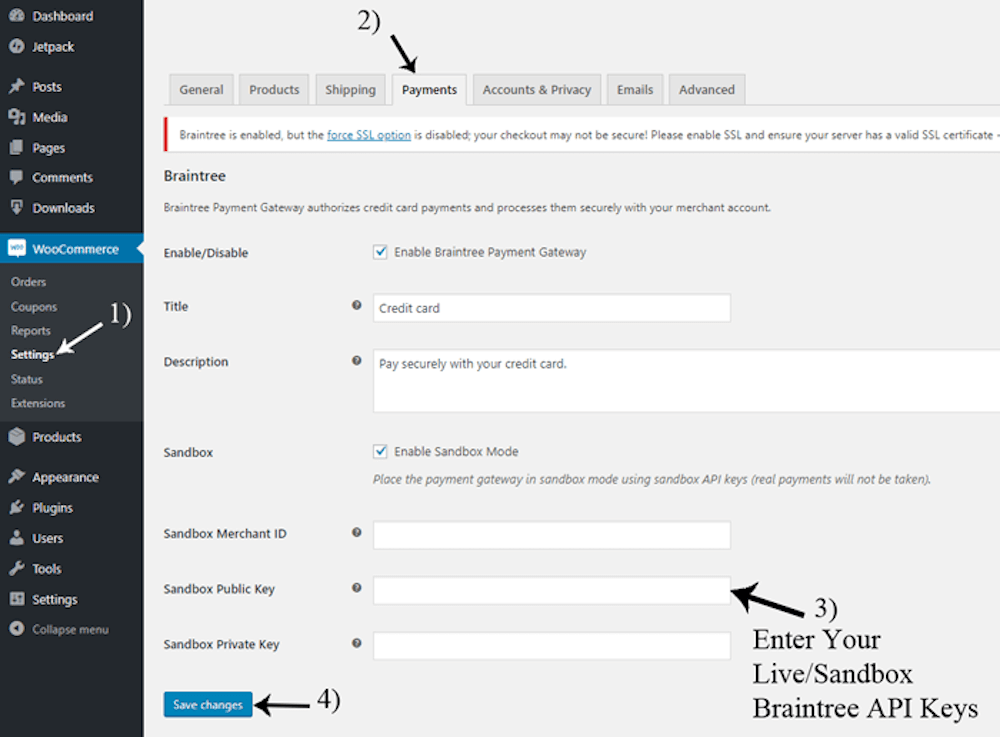Open the Accounts & Privacy tab
The height and width of the screenshot is (737, 1000).
tap(537, 89)
